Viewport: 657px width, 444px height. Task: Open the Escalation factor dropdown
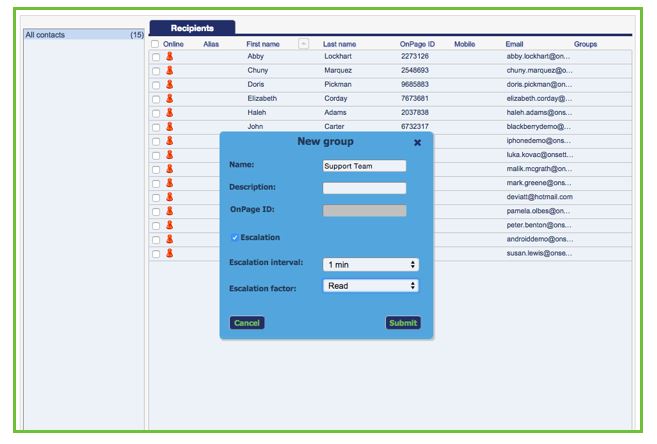point(371,286)
